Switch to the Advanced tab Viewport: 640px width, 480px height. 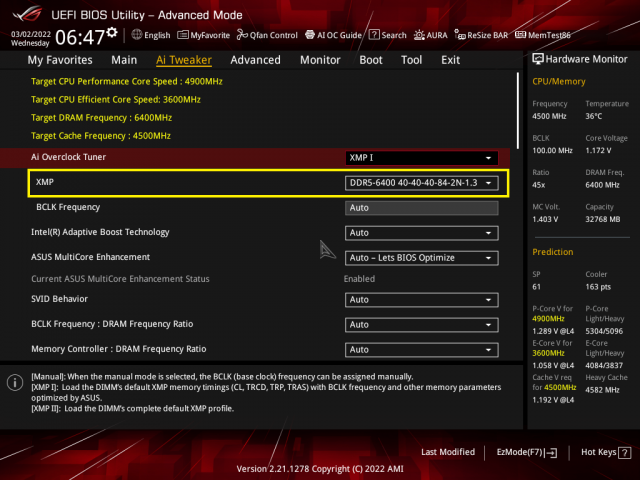tap(256, 60)
